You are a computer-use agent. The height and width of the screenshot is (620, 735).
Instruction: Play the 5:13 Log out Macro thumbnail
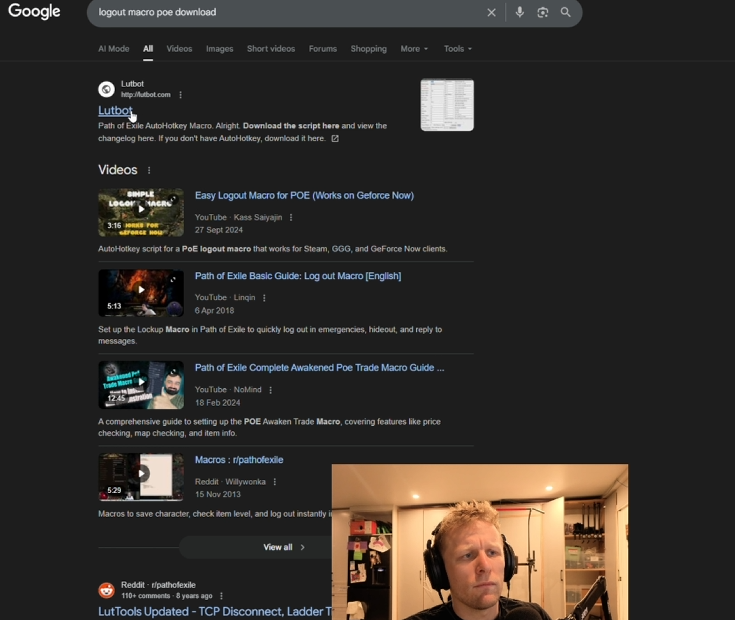pyautogui.click(x=141, y=293)
